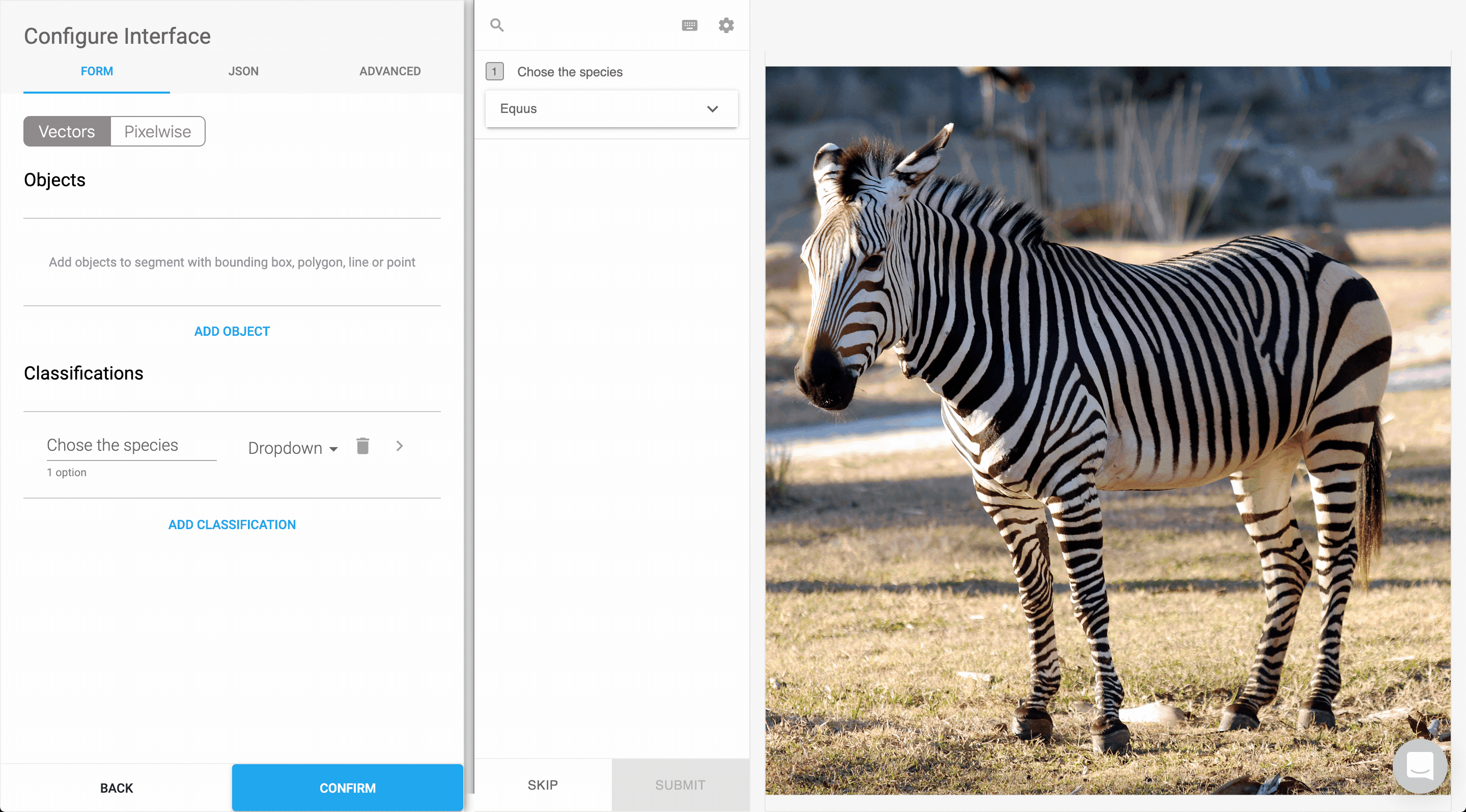Click the Chose the species label in labeling panel
Screen dimensions: 1466x812
(570, 72)
